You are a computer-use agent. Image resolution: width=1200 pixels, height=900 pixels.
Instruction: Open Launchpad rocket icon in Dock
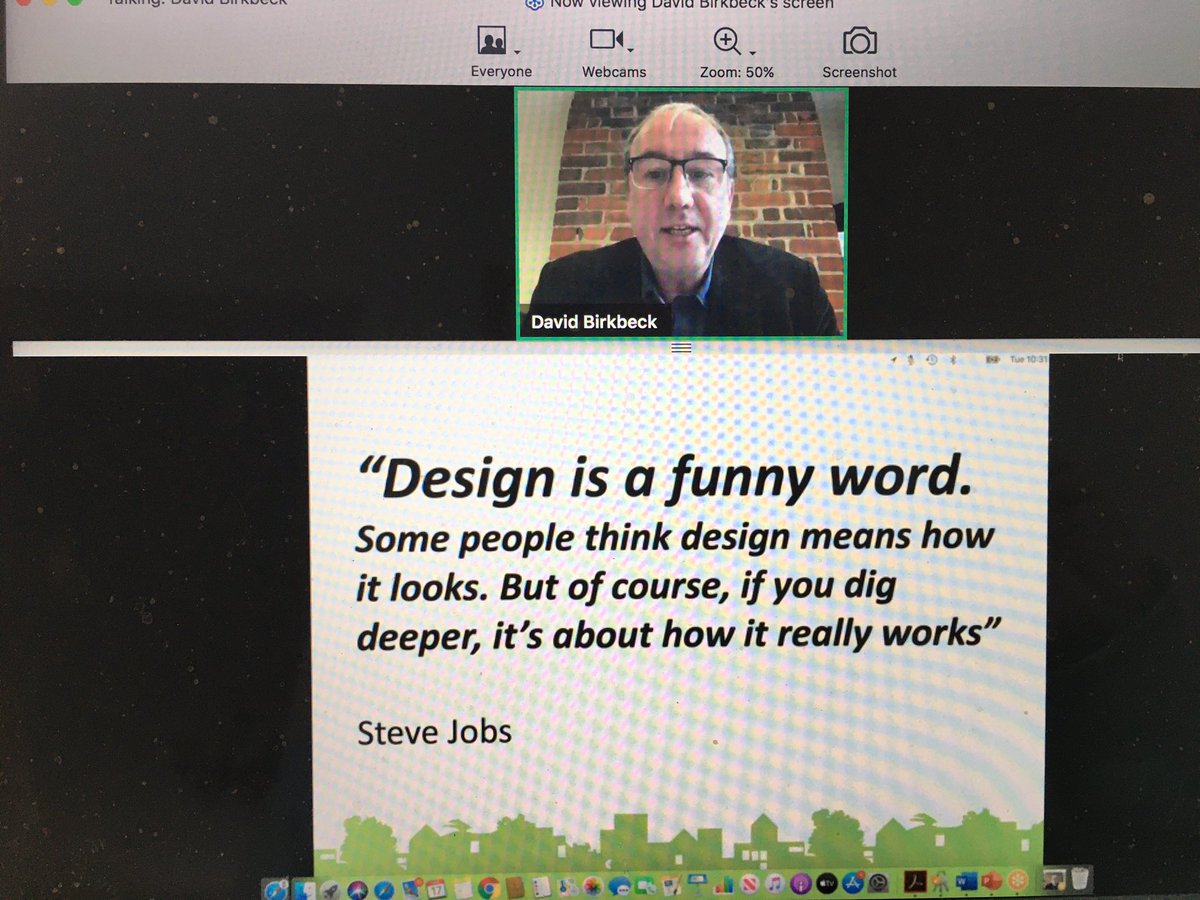(330, 888)
